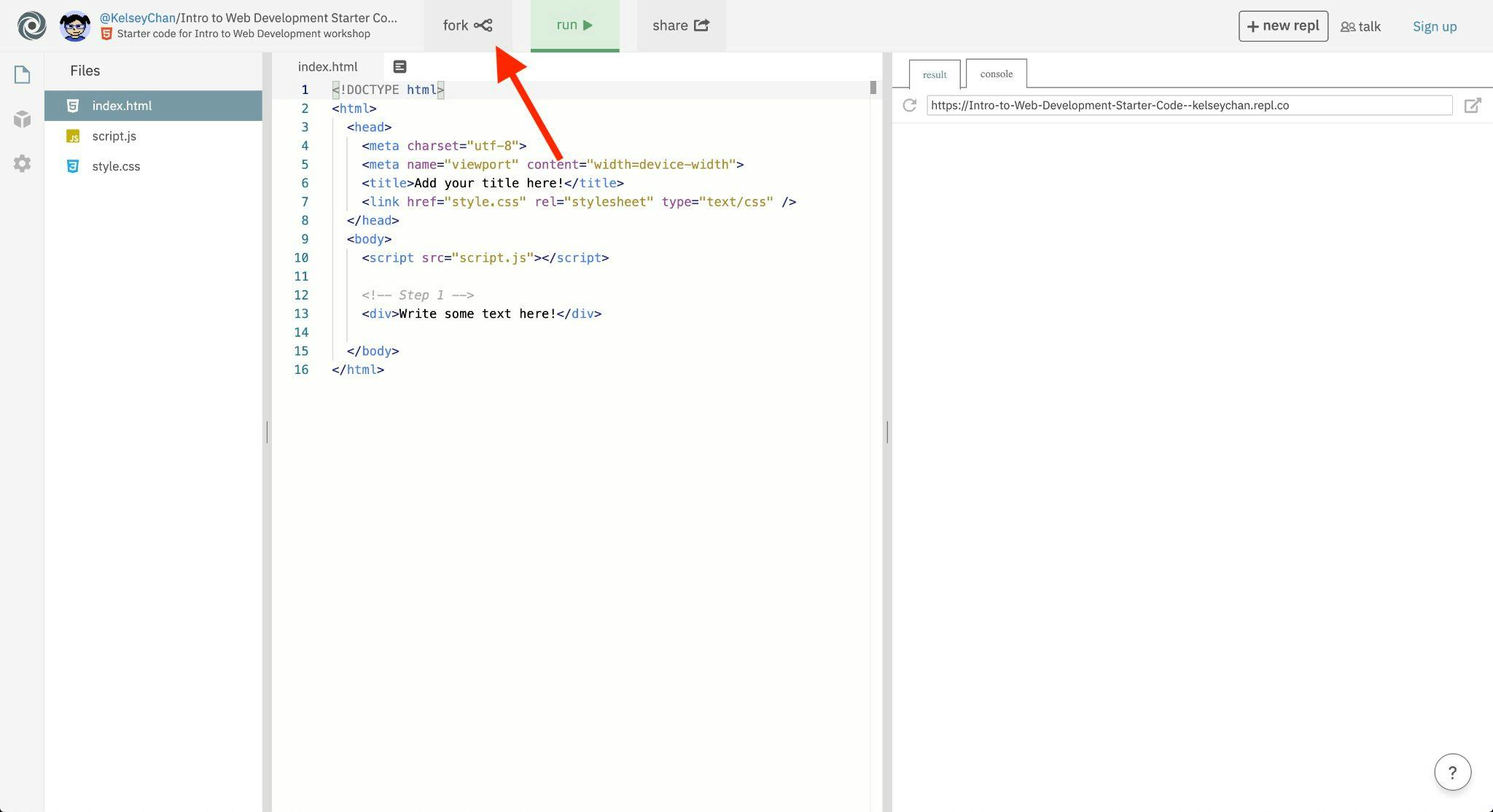Viewport: 1493px width, 812px height.
Task: Click the preview URL field
Action: click(x=1189, y=105)
